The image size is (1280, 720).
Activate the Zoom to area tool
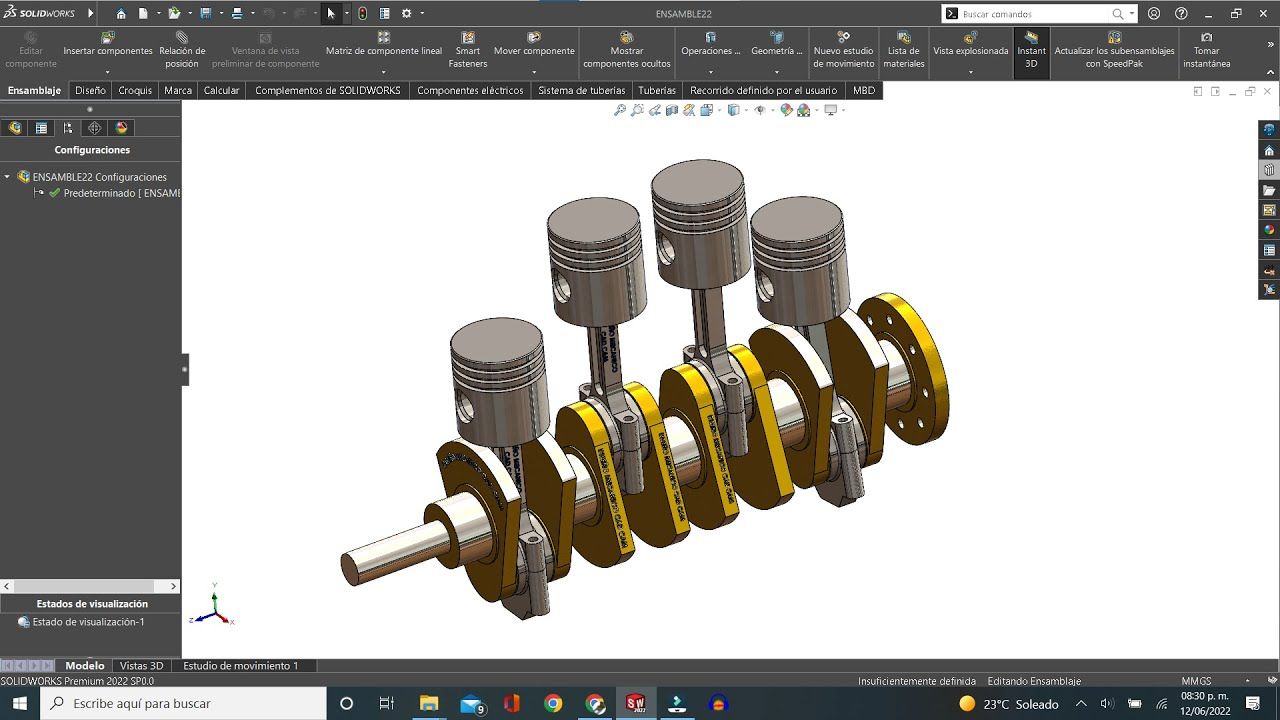(637, 110)
